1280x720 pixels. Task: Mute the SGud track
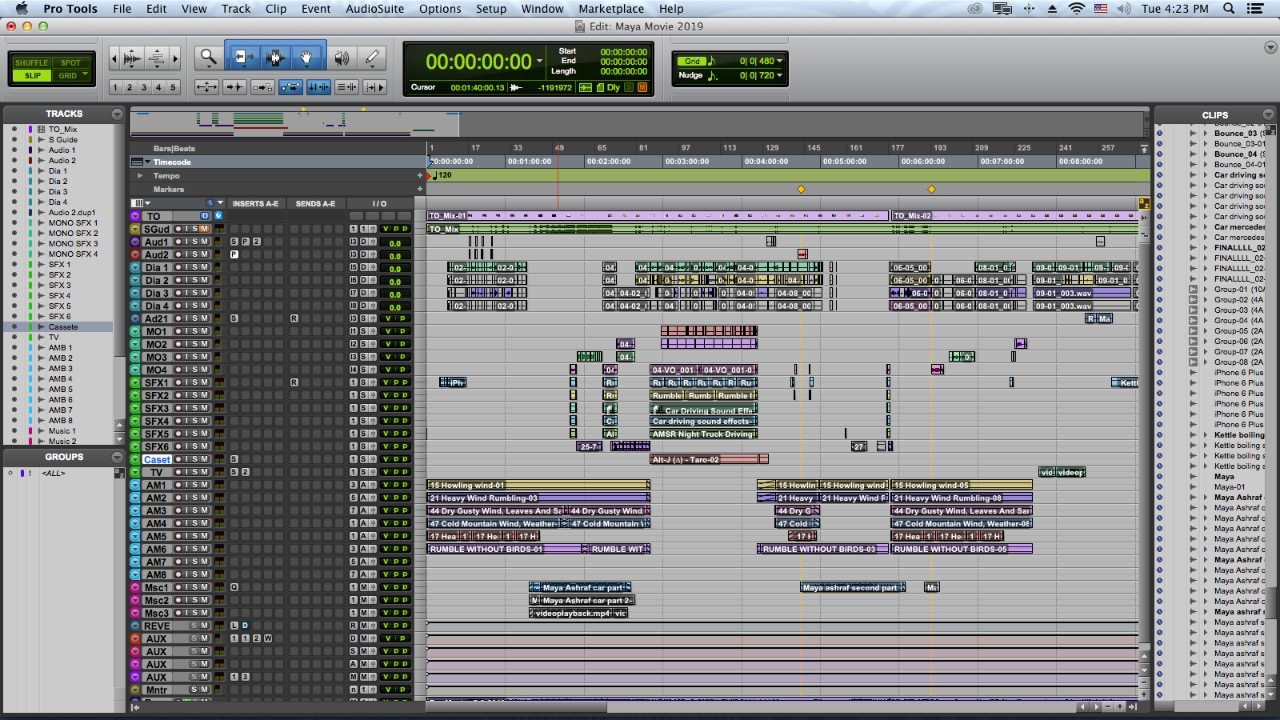click(x=204, y=229)
